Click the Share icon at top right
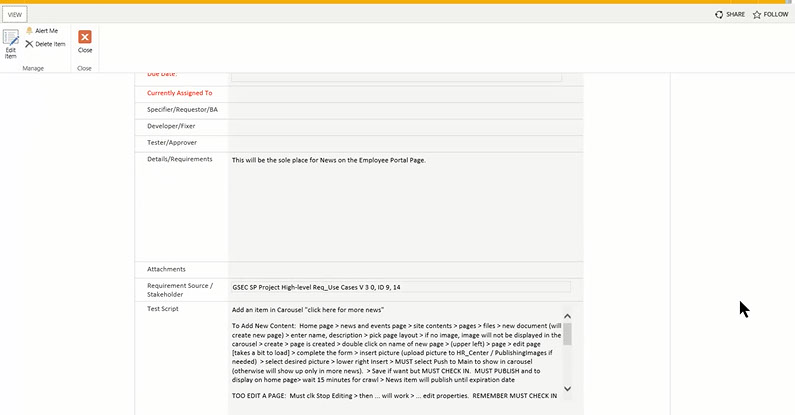 (720, 15)
